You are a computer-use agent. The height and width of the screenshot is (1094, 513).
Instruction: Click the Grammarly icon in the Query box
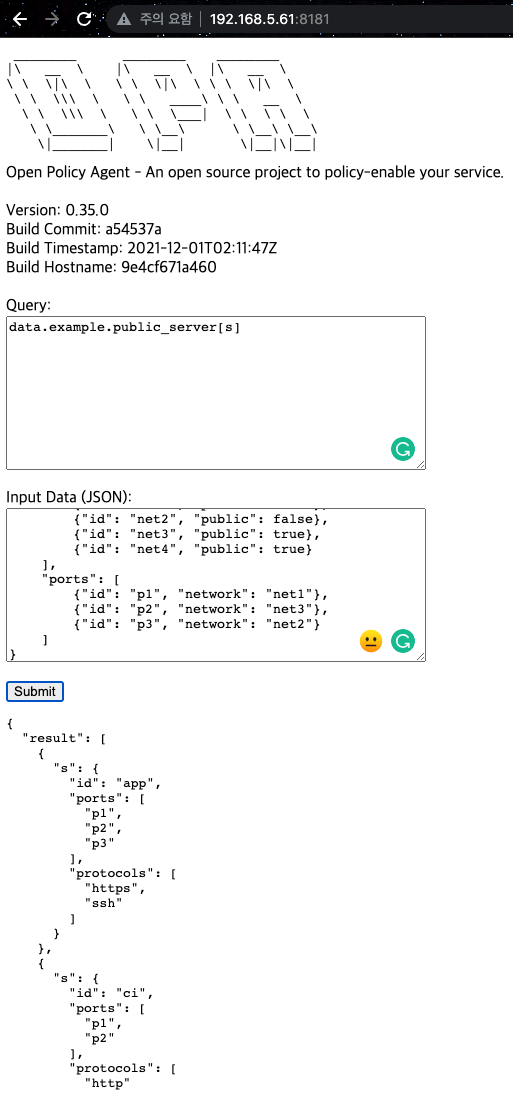coord(403,449)
